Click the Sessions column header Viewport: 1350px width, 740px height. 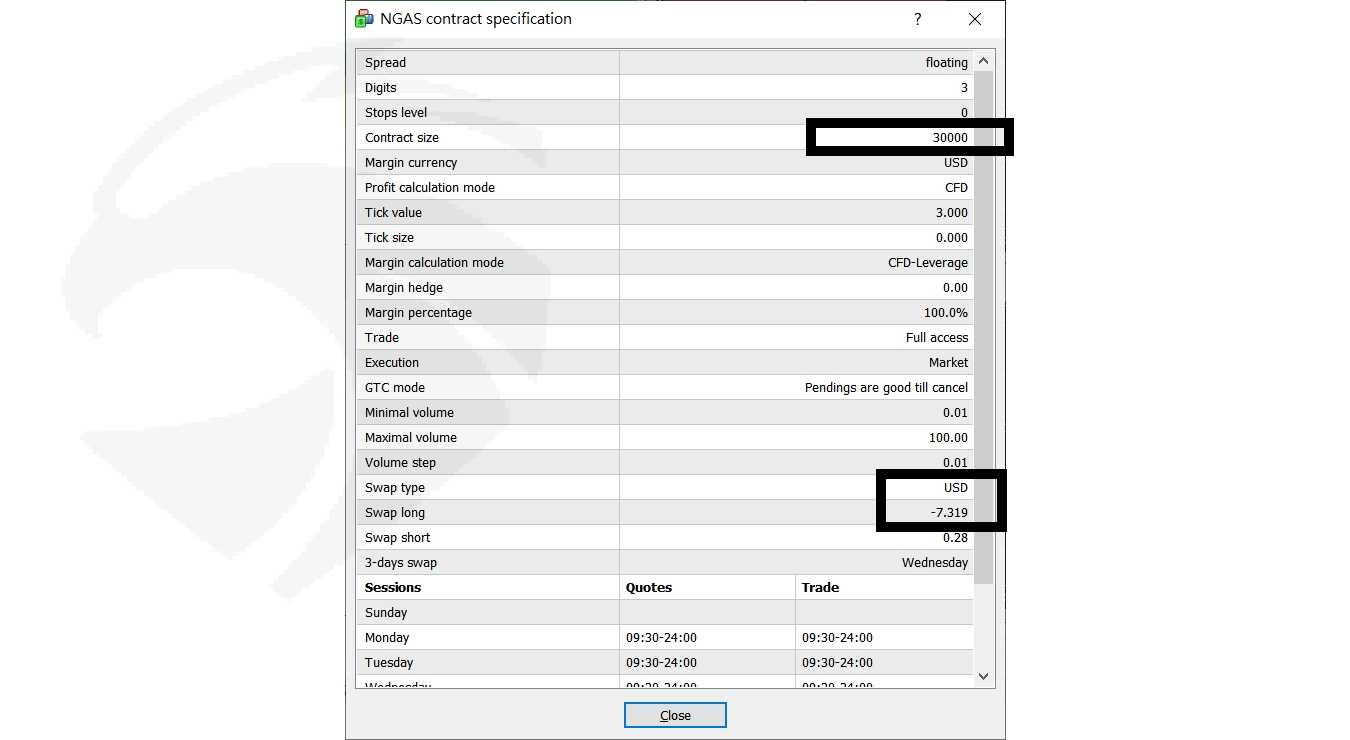[393, 588]
